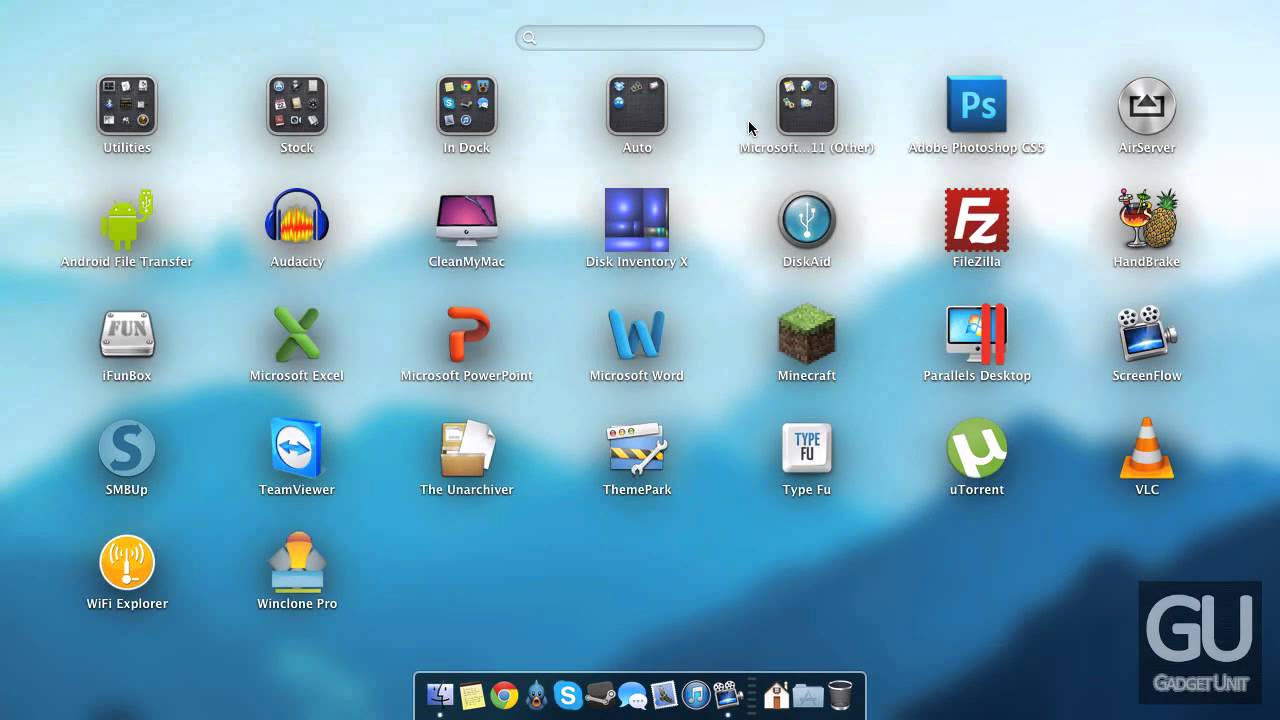Open Type Fu
The image size is (1280, 720).
click(807, 447)
